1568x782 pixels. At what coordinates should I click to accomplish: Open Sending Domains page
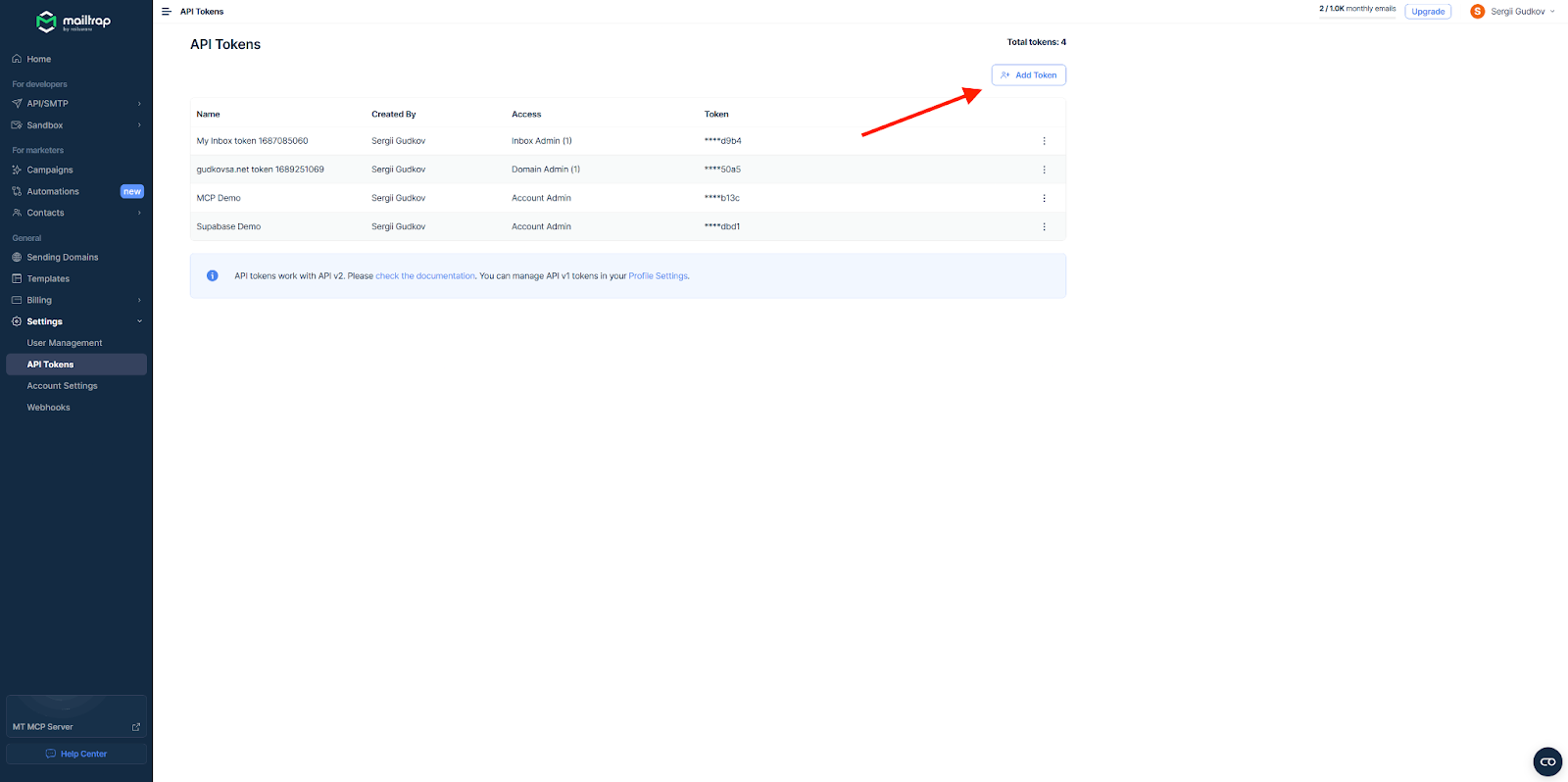pyautogui.click(x=62, y=257)
